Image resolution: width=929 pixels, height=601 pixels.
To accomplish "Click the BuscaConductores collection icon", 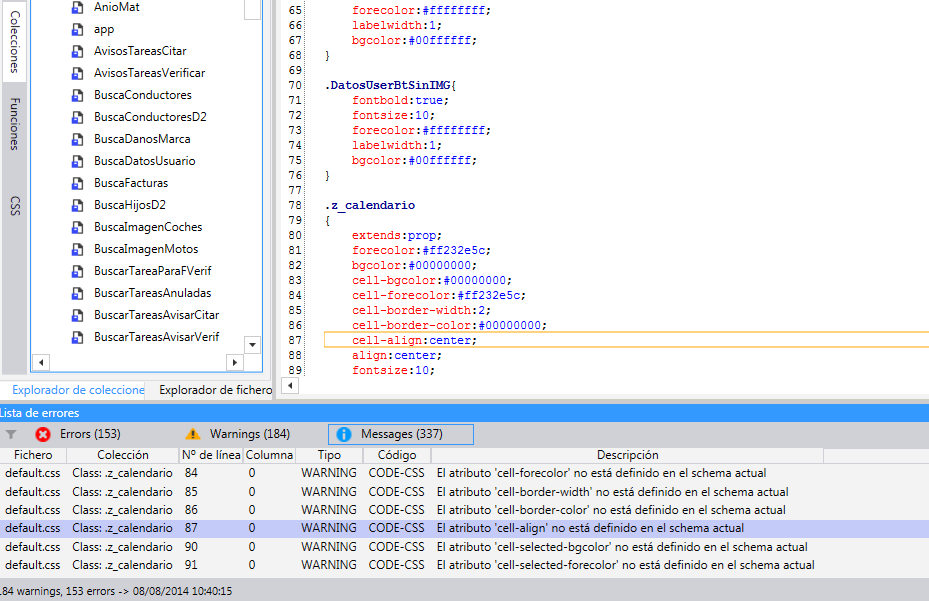I will tap(77, 95).
